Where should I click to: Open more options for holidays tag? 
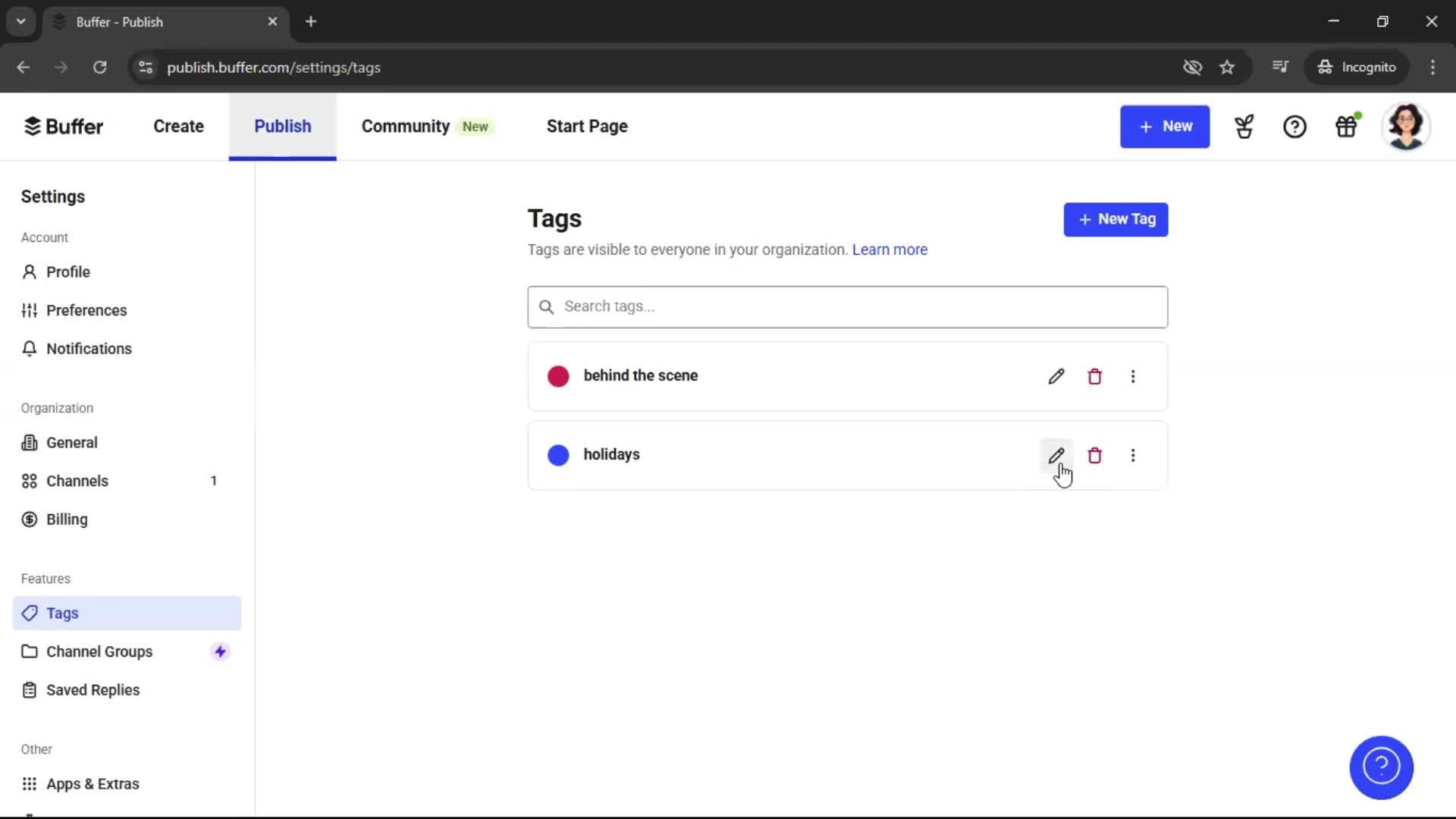(1133, 455)
